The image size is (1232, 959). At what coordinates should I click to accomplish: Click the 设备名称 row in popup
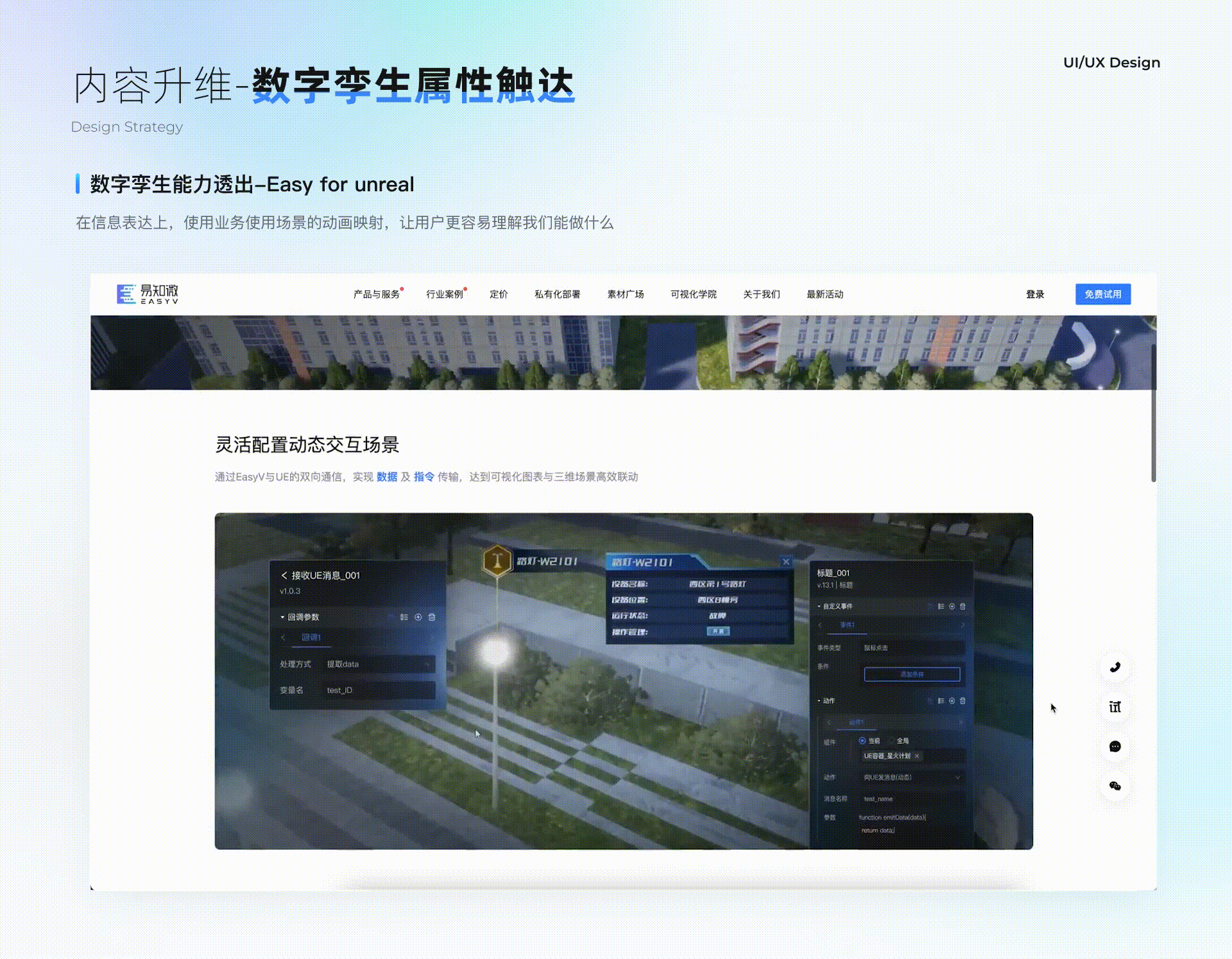[699, 584]
